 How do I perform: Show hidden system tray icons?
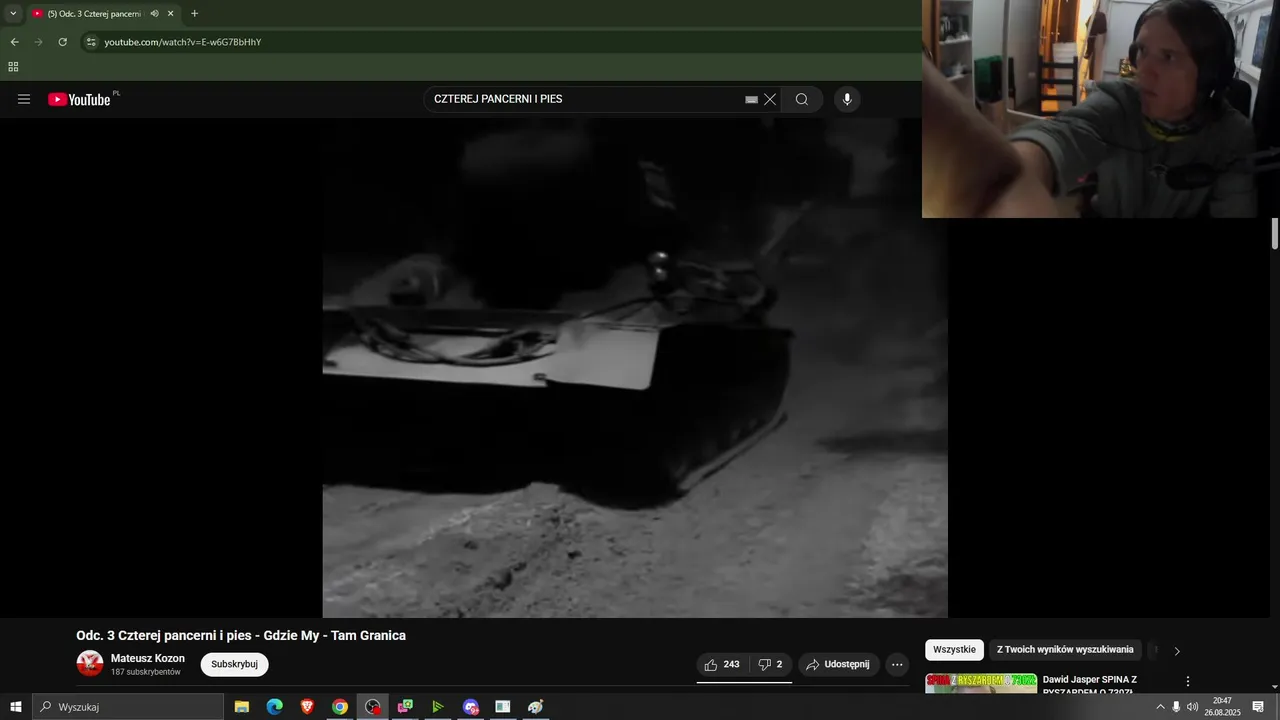tap(1160, 707)
